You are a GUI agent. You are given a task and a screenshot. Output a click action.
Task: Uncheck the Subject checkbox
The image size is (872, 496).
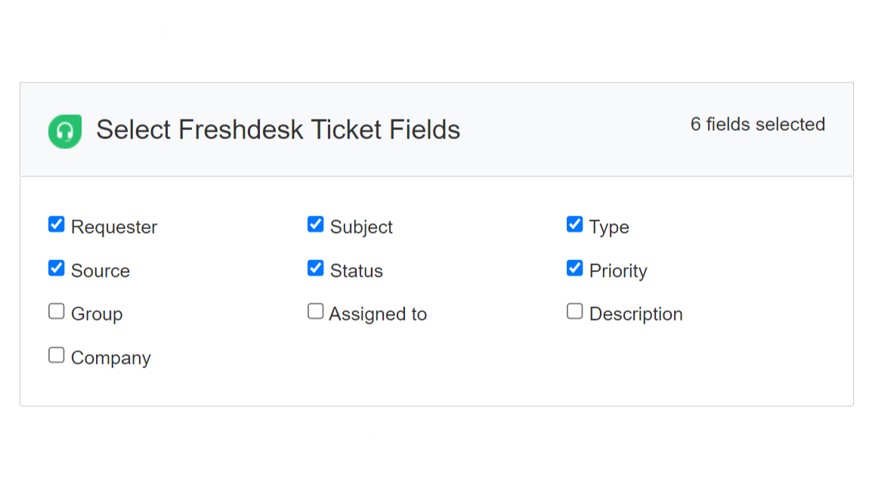click(316, 225)
